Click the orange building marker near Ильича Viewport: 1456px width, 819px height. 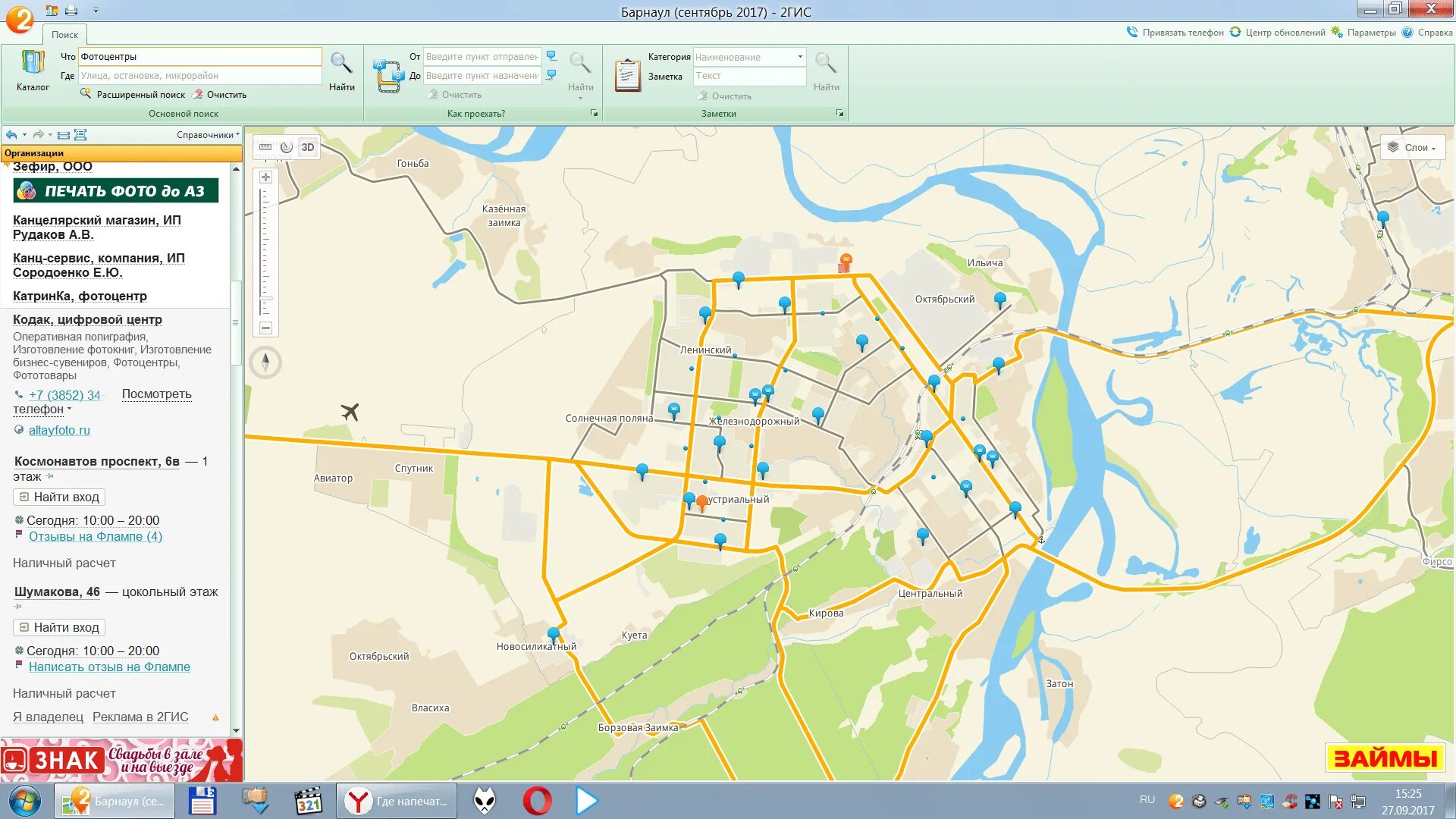click(x=845, y=263)
